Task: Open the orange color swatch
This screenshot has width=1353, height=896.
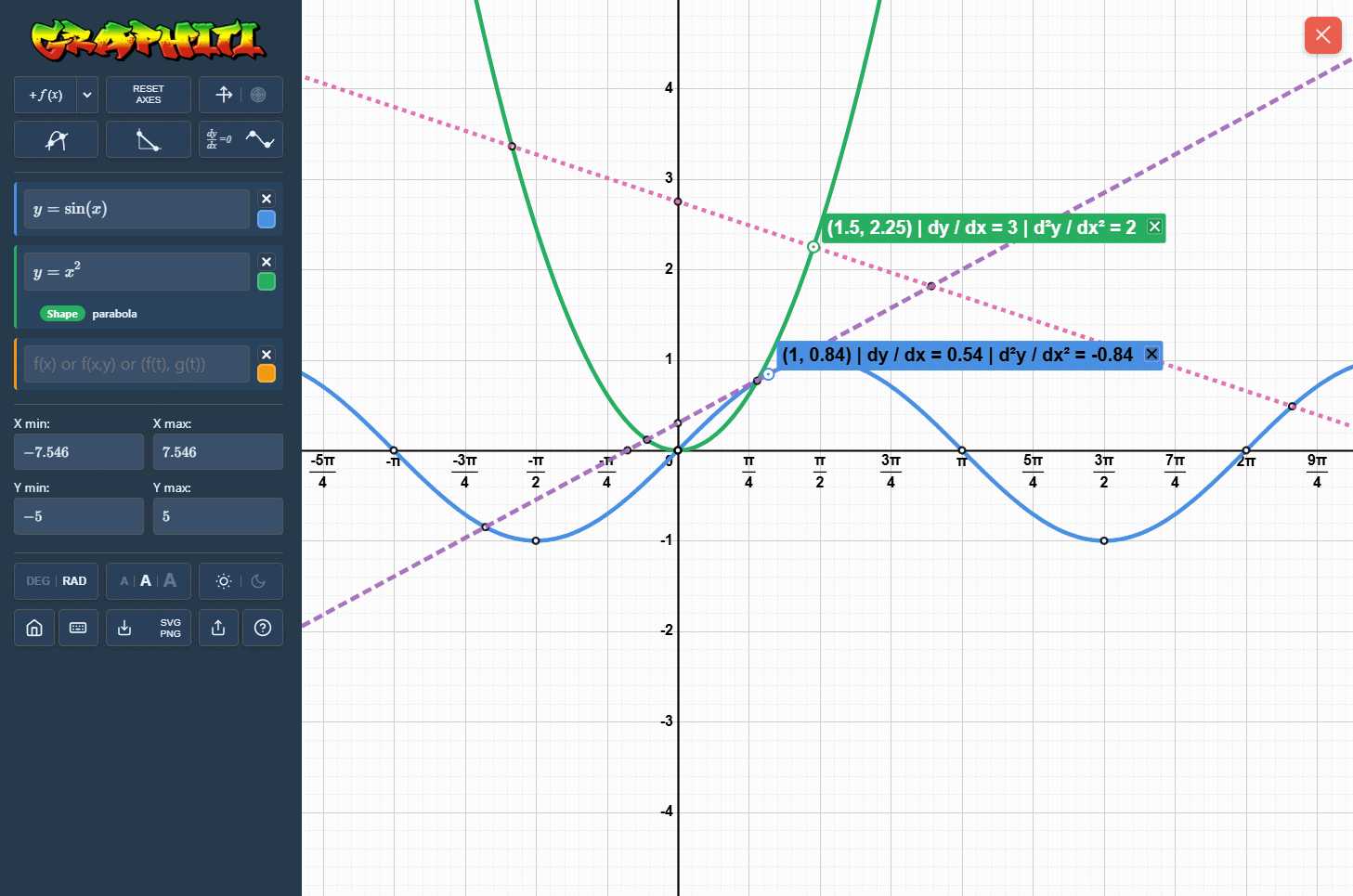Action: point(267,373)
